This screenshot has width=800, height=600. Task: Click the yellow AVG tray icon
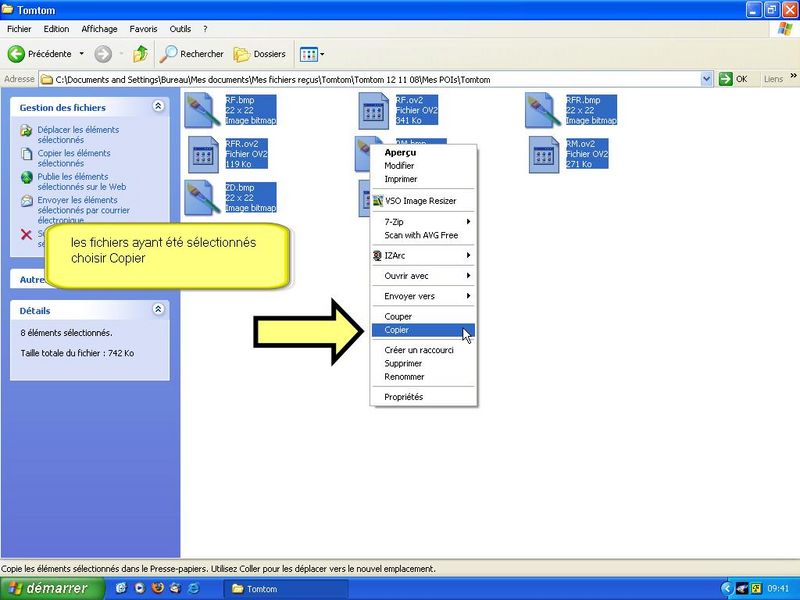(756, 589)
